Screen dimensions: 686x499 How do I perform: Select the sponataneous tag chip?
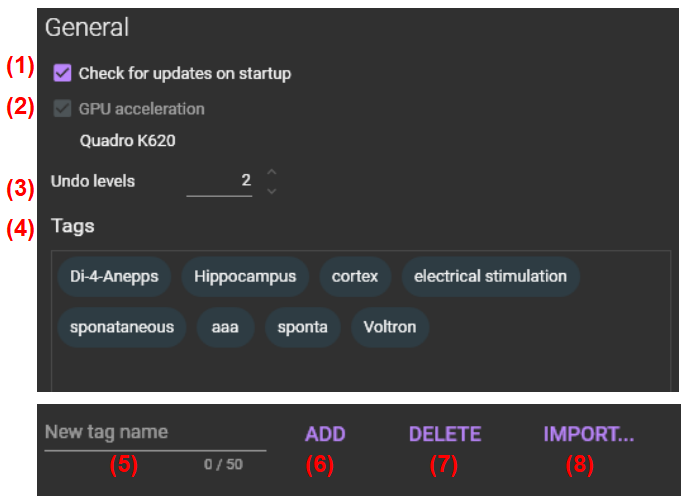point(121,327)
